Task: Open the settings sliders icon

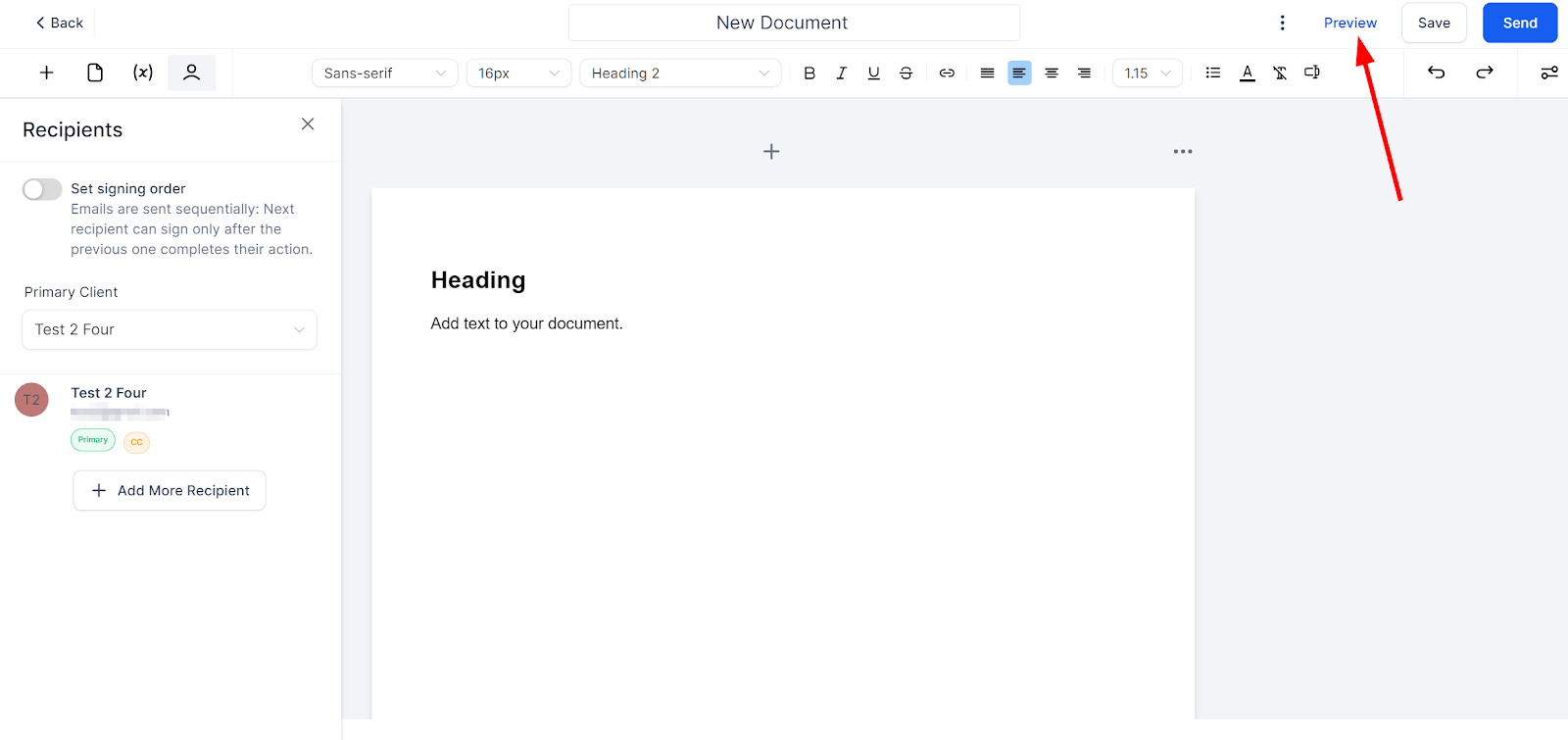Action: 1549,73
